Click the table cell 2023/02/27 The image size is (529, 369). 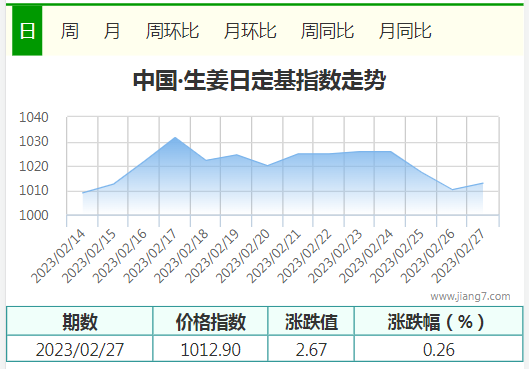pos(80,349)
